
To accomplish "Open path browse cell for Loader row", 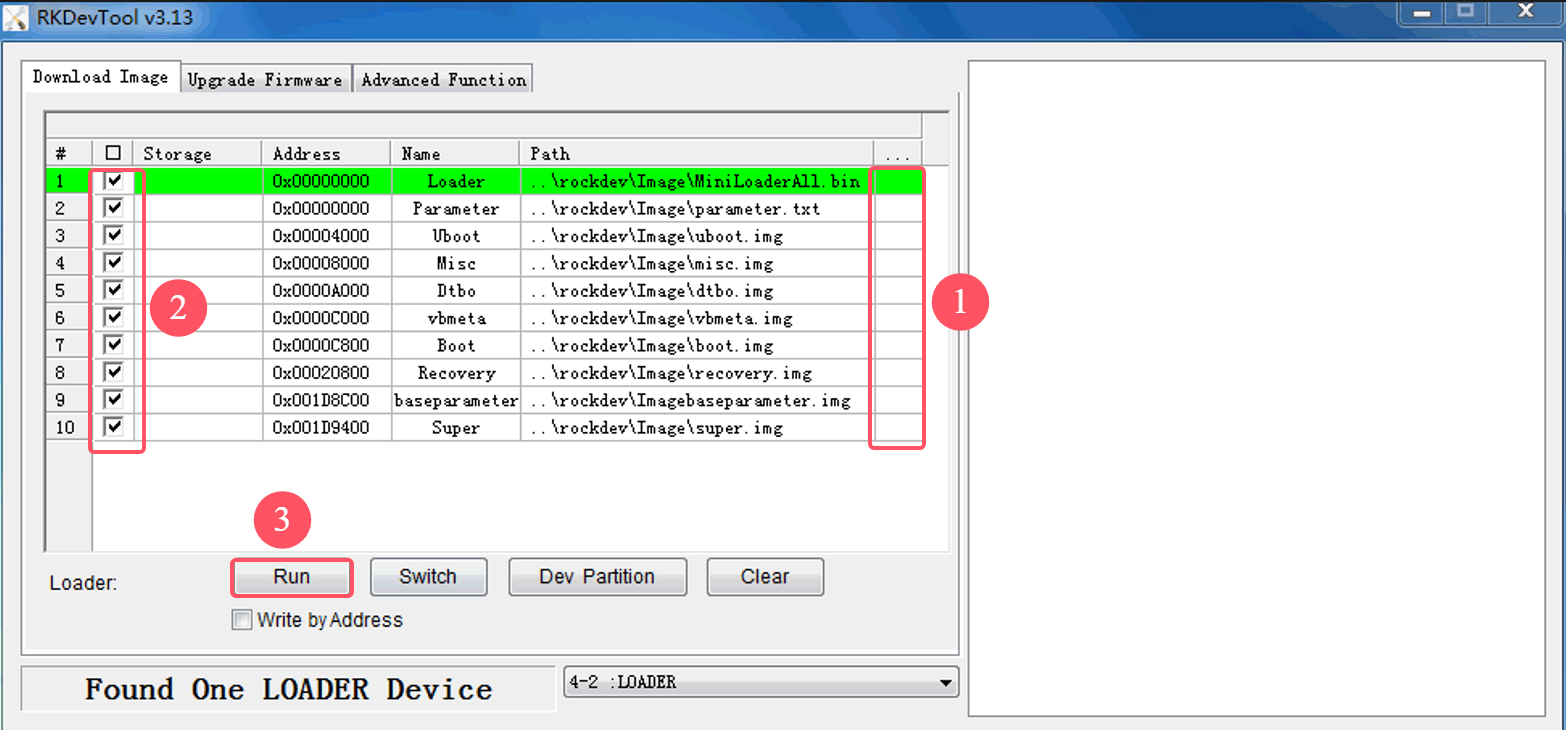I will click(x=897, y=181).
